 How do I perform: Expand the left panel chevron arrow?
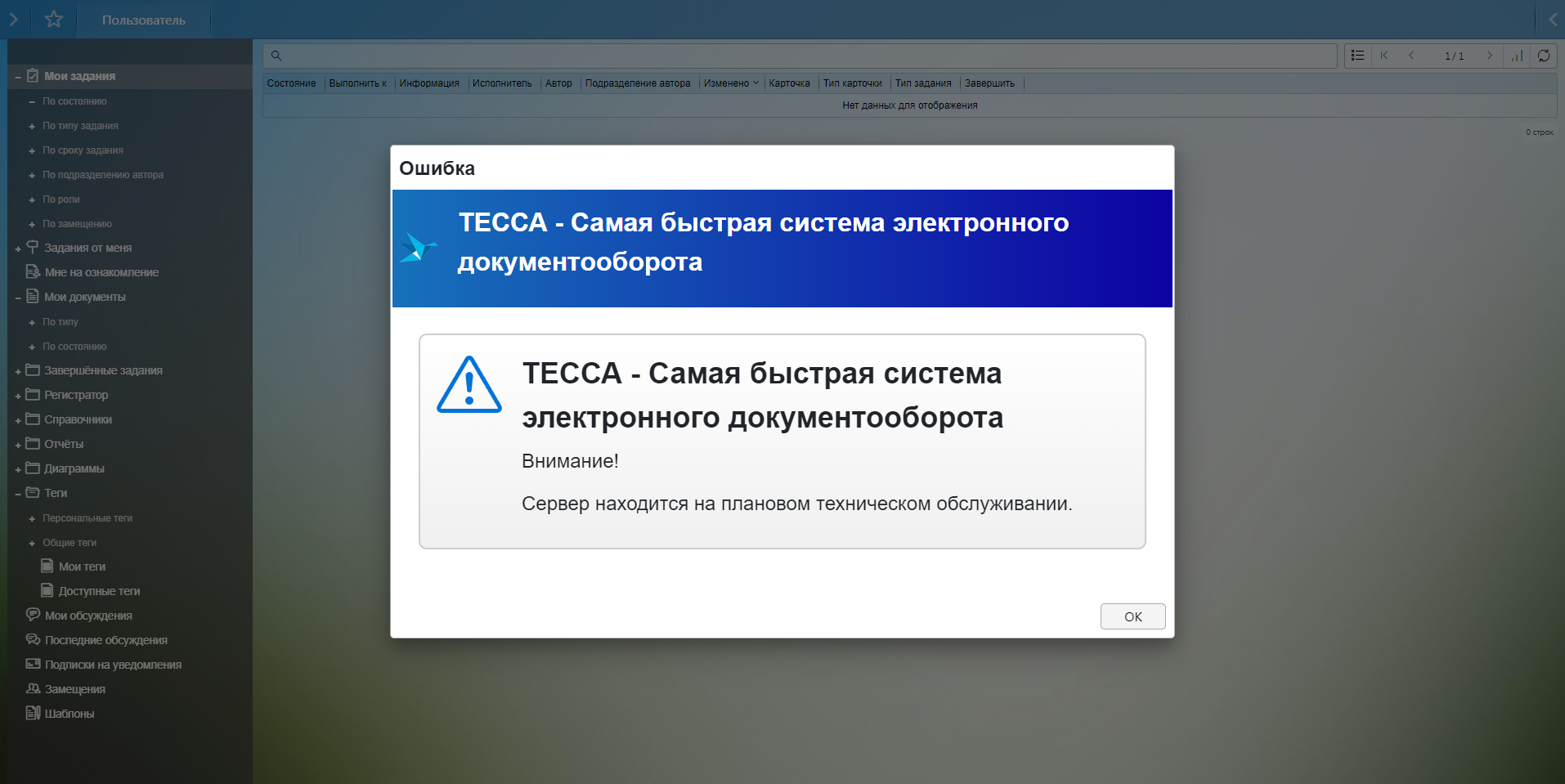point(13,19)
